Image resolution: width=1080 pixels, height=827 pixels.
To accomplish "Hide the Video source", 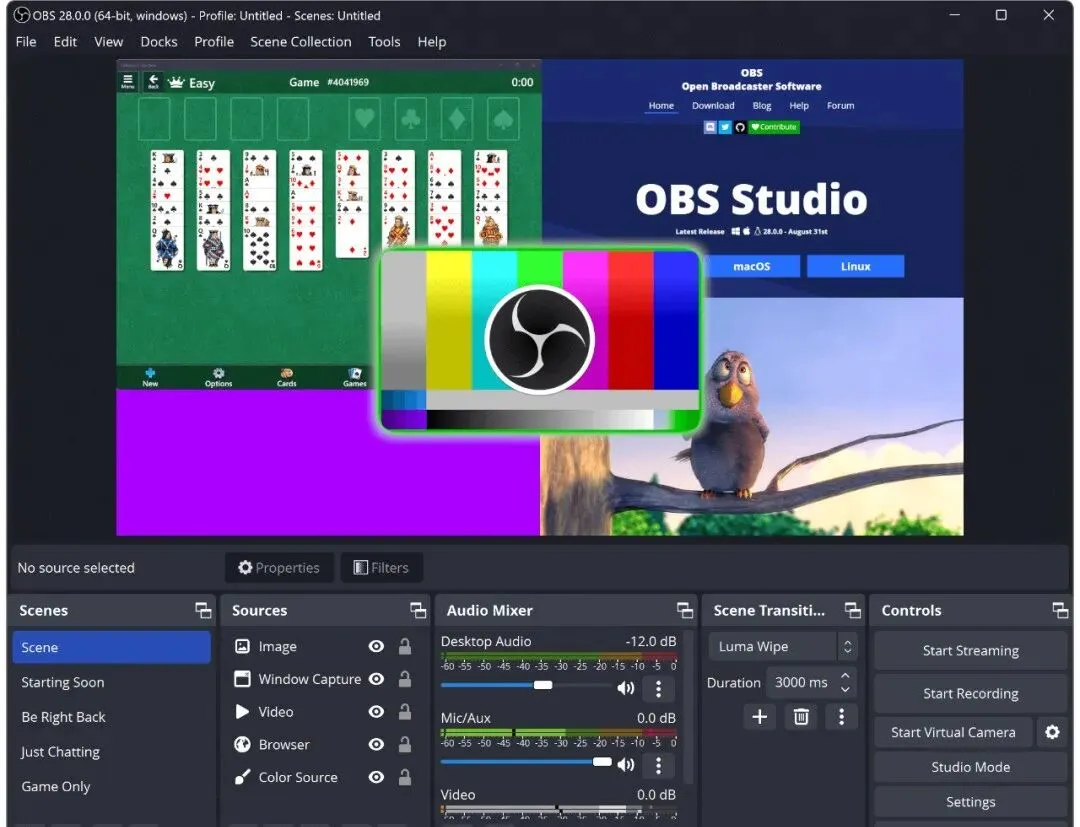I will point(376,711).
